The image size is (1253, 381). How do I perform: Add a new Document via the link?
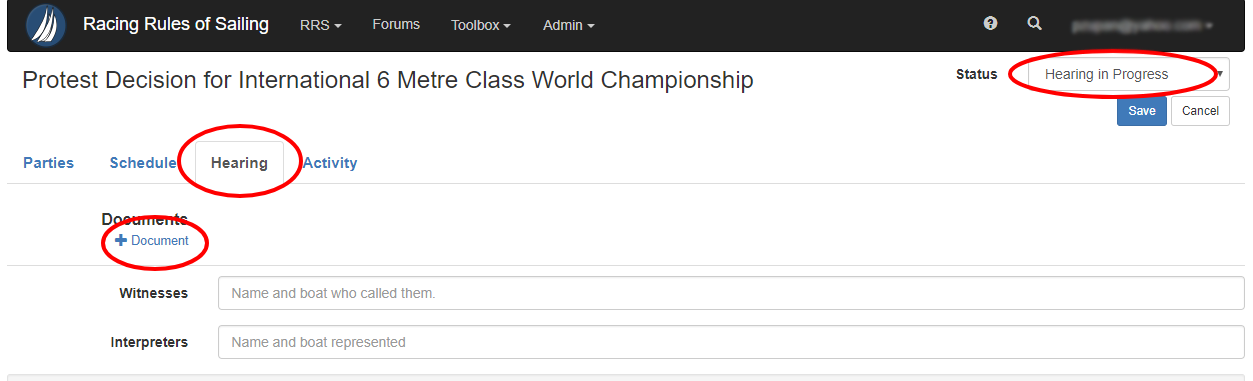(152, 240)
